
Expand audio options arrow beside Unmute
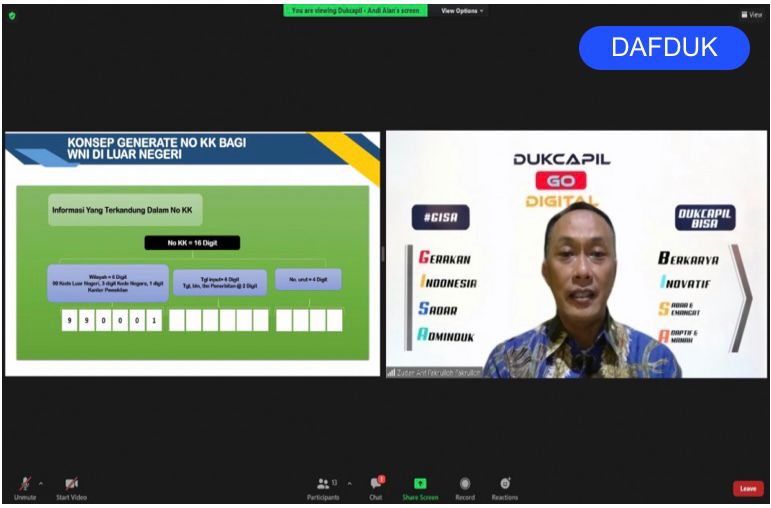pyautogui.click(x=41, y=482)
